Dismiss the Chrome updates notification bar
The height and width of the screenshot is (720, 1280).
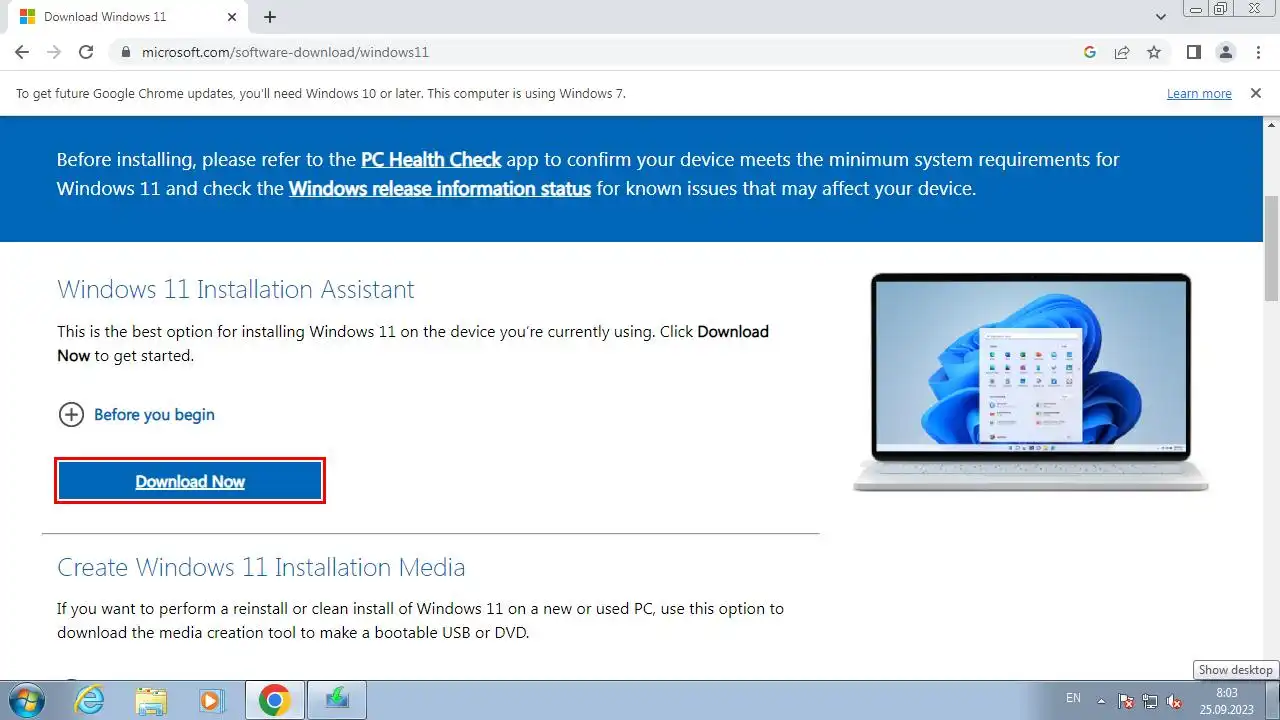pos(1255,93)
